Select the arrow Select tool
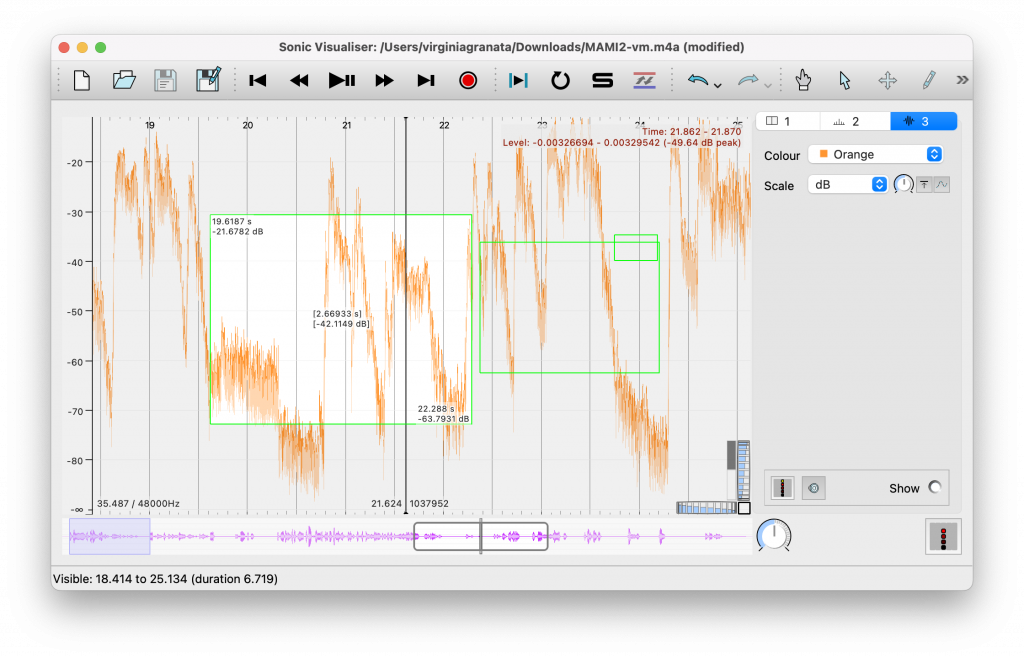This screenshot has height=658, width=1024. [x=845, y=80]
